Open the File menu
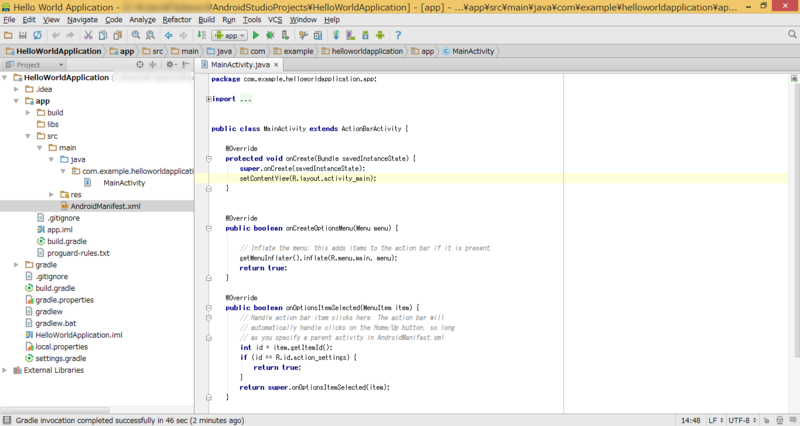800x426 pixels. click(x=9, y=20)
